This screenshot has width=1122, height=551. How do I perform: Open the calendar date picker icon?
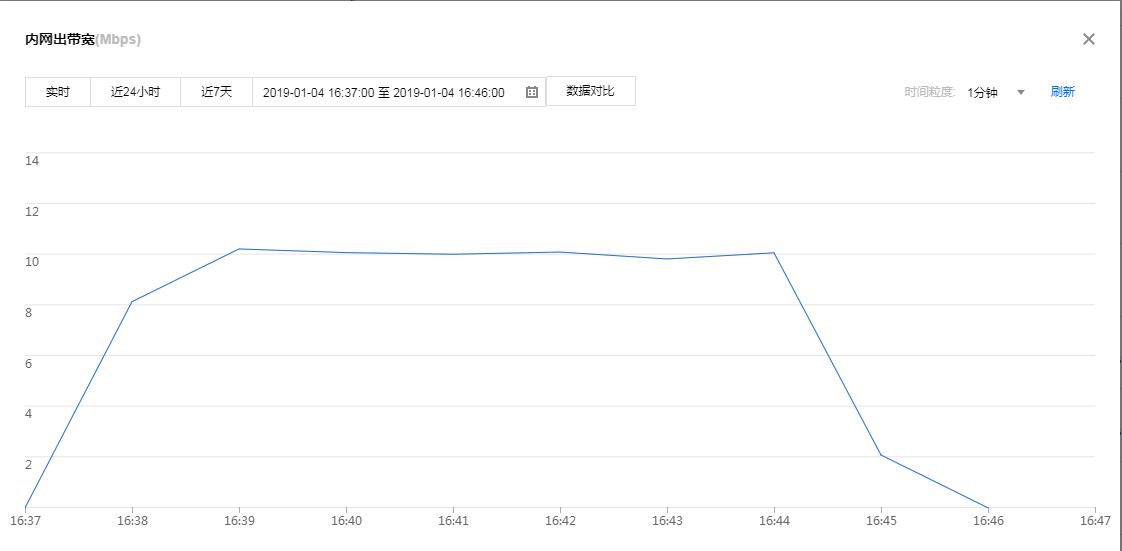[x=532, y=92]
